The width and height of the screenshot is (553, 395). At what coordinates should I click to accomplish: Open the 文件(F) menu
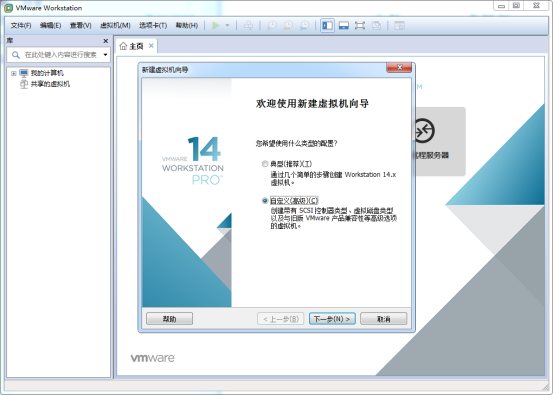[x=21, y=25]
